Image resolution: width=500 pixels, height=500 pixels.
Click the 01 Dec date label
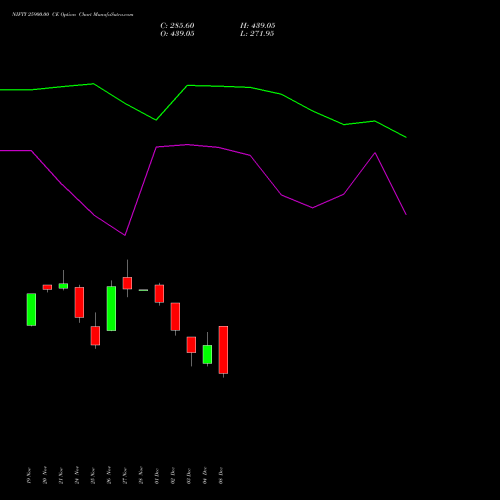pyautogui.click(x=157, y=475)
